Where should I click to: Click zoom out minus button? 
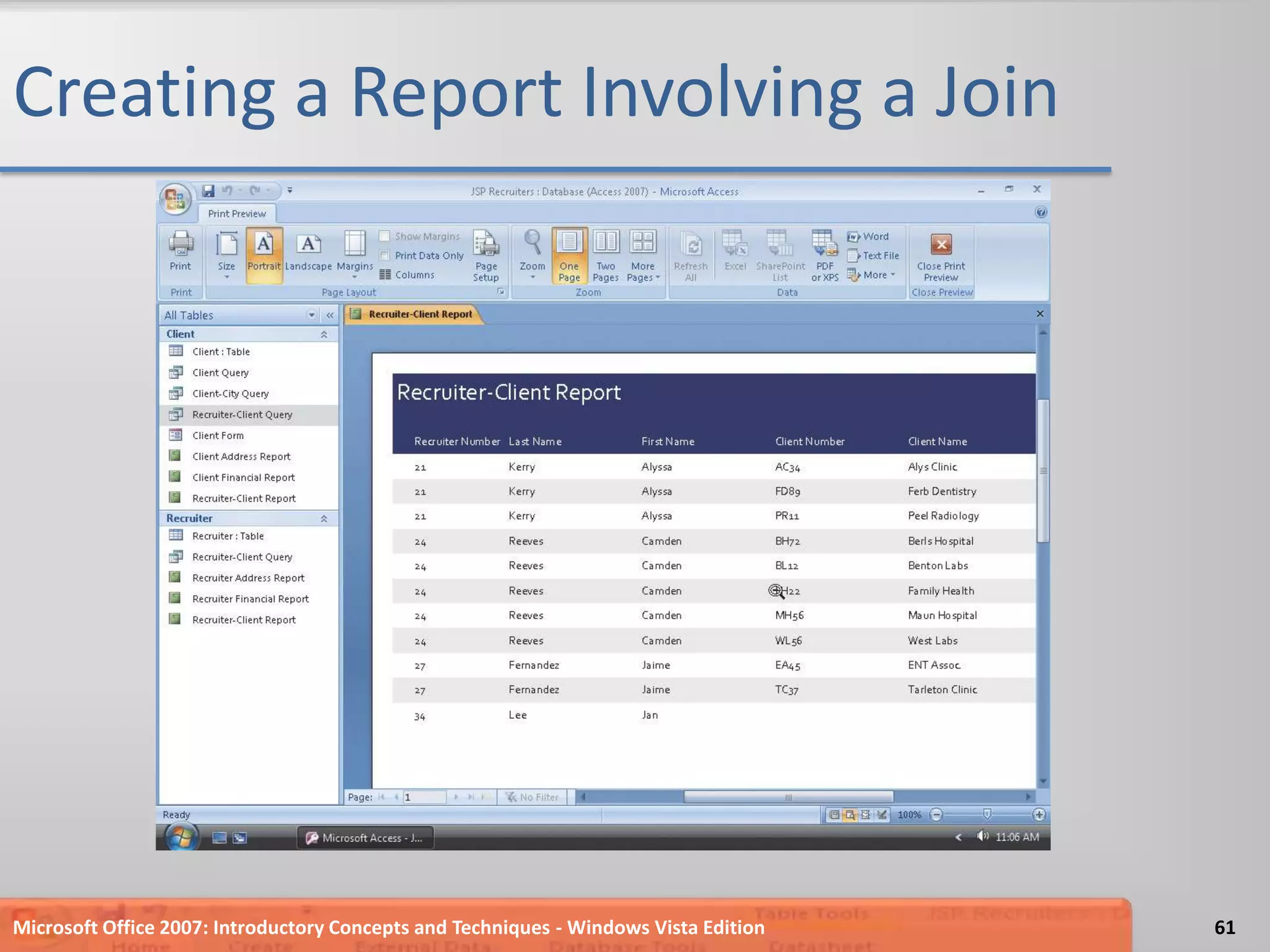[936, 814]
